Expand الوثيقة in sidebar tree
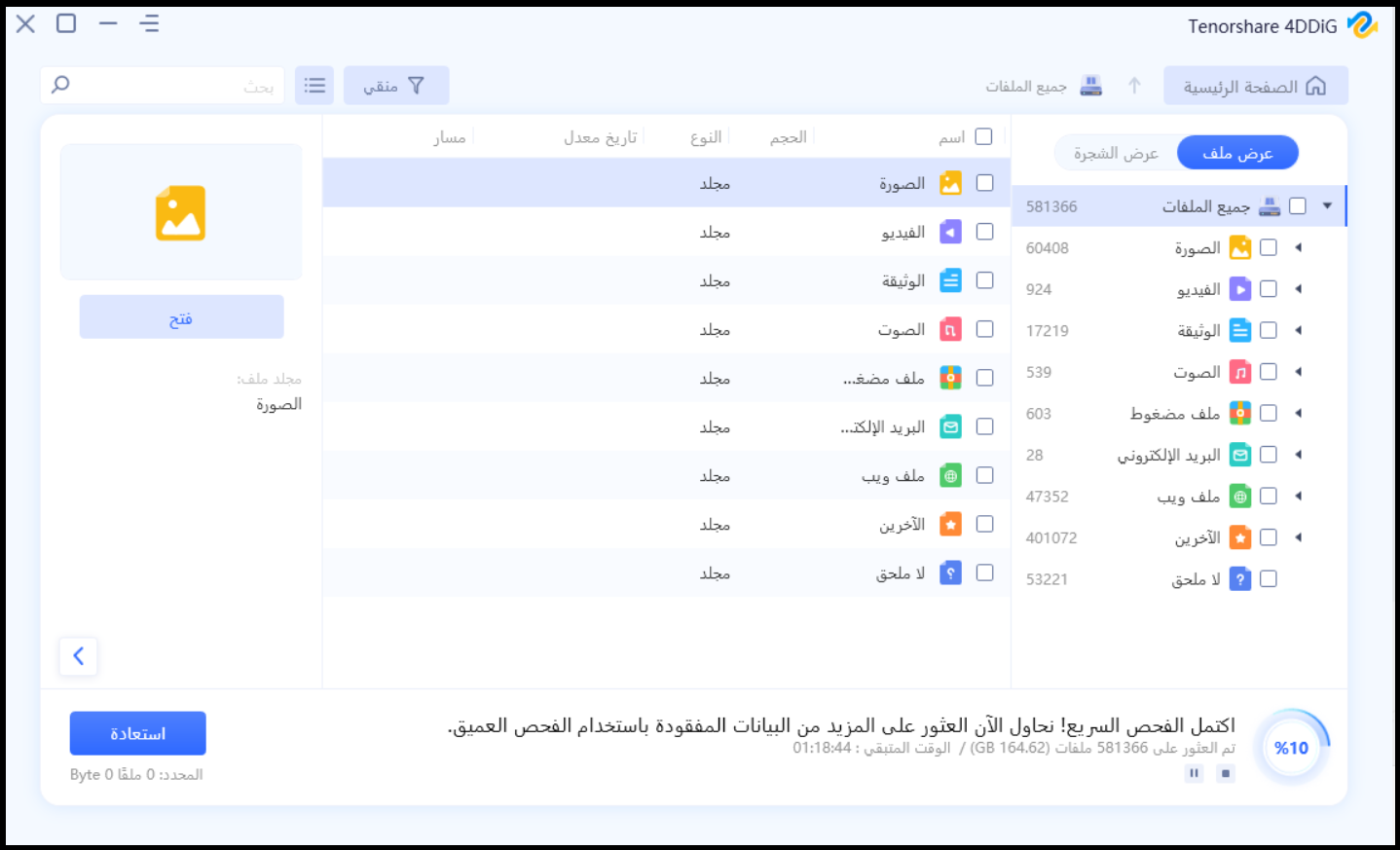This screenshot has height=850, width=1400. pos(1299,330)
